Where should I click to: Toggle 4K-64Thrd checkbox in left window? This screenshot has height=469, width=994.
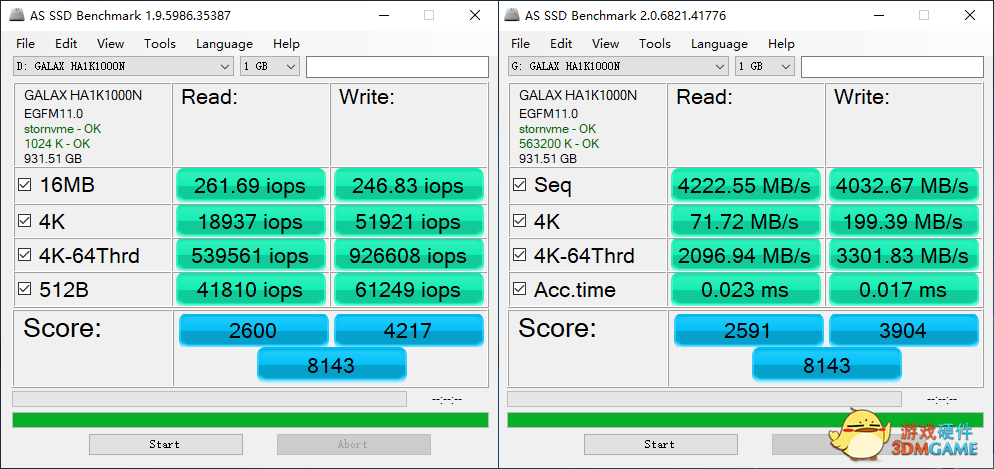[x=25, y=255]
